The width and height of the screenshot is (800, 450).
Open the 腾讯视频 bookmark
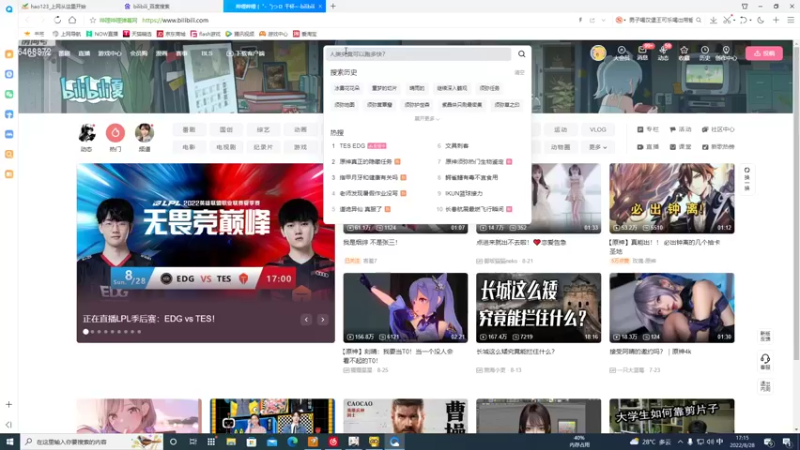click(240, 34)
